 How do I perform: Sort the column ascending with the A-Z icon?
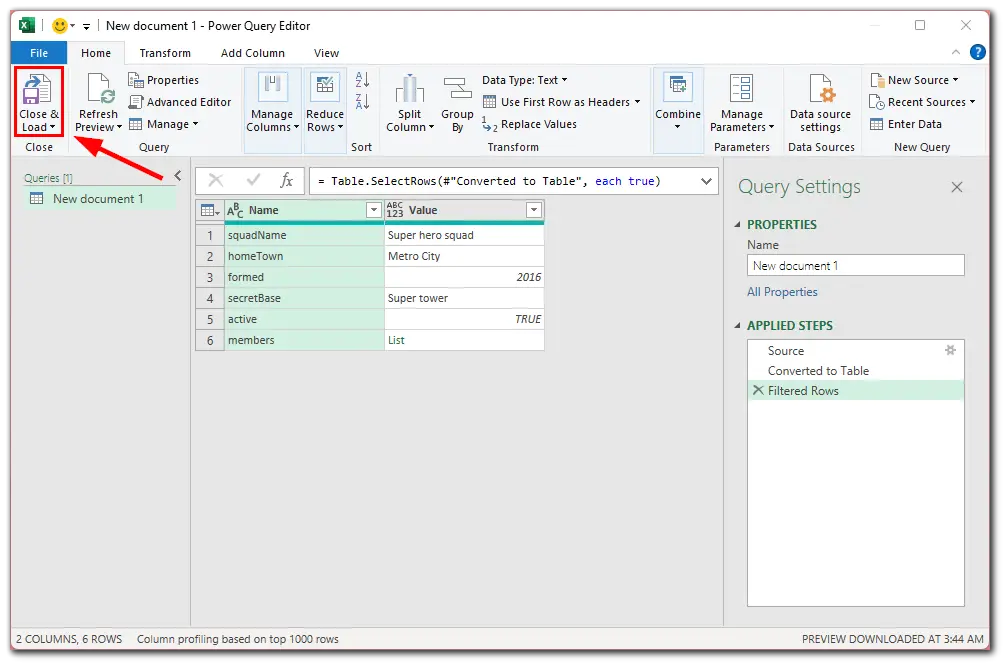363,80
